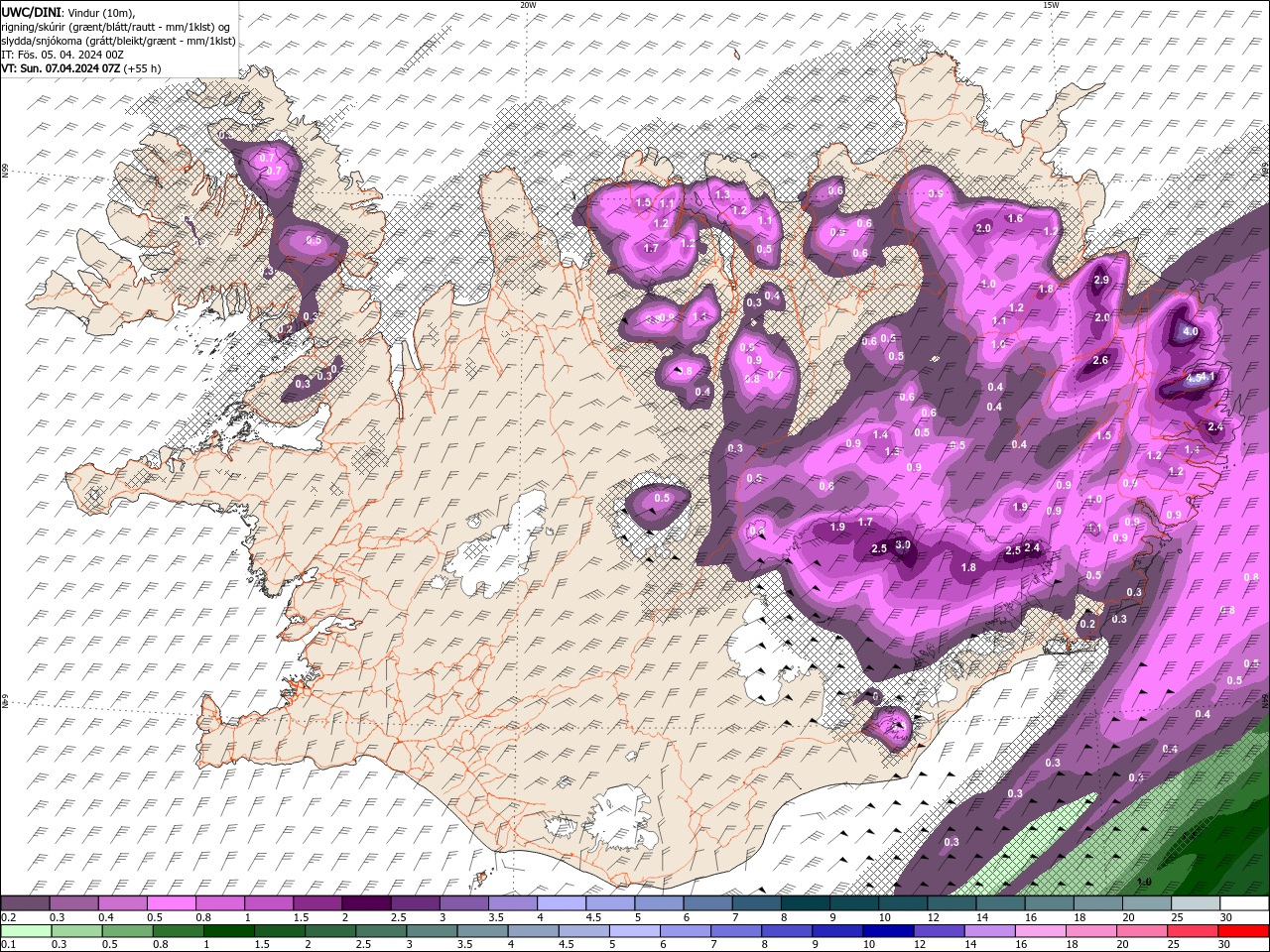Select the darkest purple 2–2.5 swatch in upper legend

tap(365, 903)
